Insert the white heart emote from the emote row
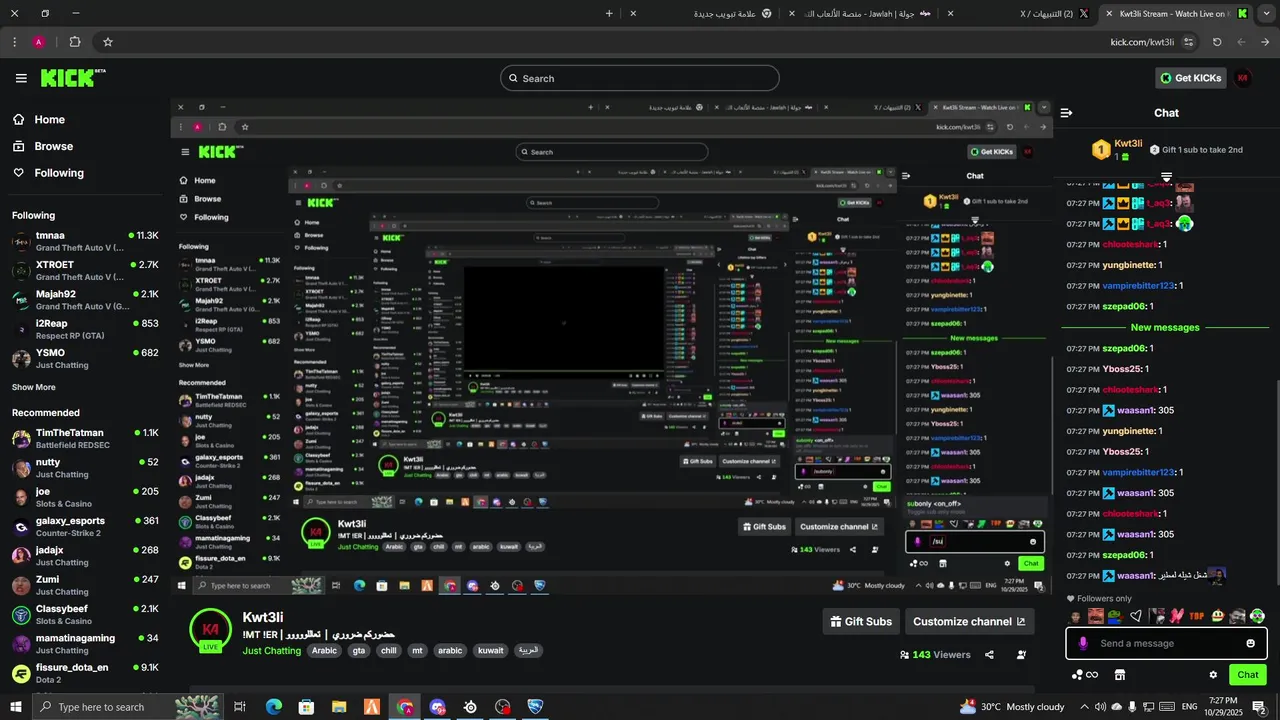This screenshot has width=1280, height=720. [x=1135, y=616]
